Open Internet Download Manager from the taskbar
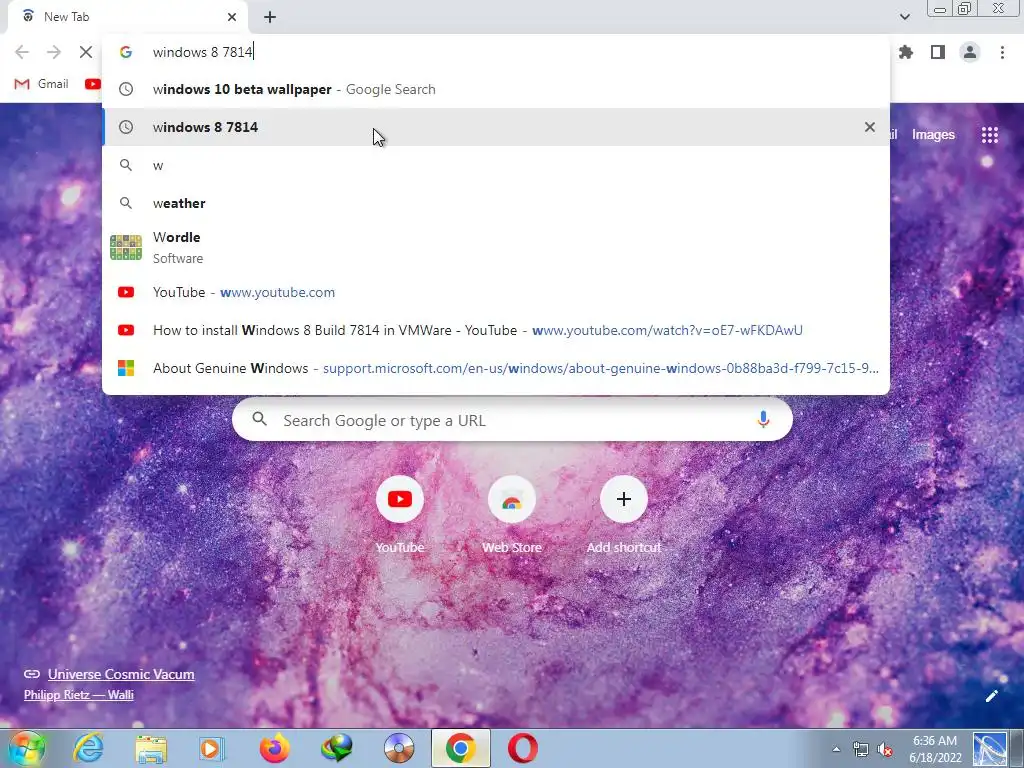Viewport: 1024px width, 768px height. [336, 748]
